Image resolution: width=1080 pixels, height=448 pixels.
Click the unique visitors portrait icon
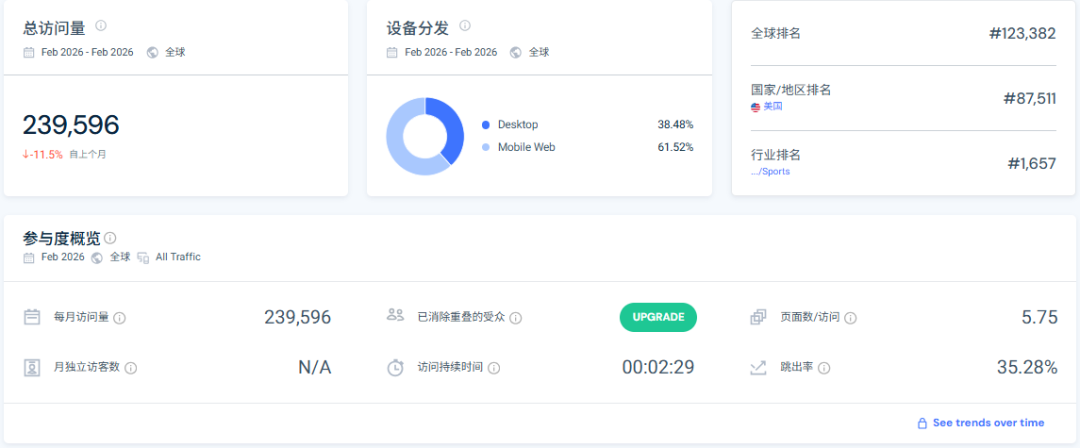pos(32,367)
